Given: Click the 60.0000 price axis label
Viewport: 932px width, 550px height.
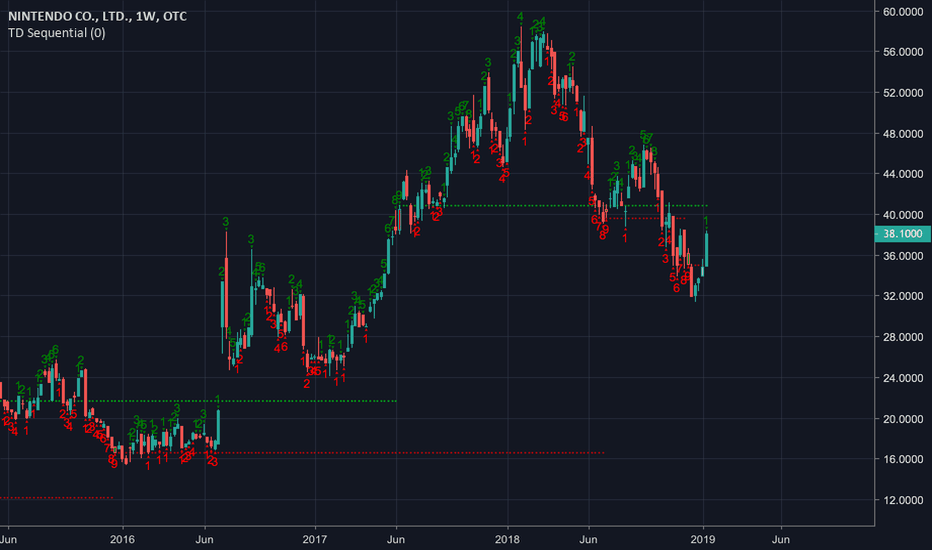Looking at the screenshot, I should click(x=903, y=11).
